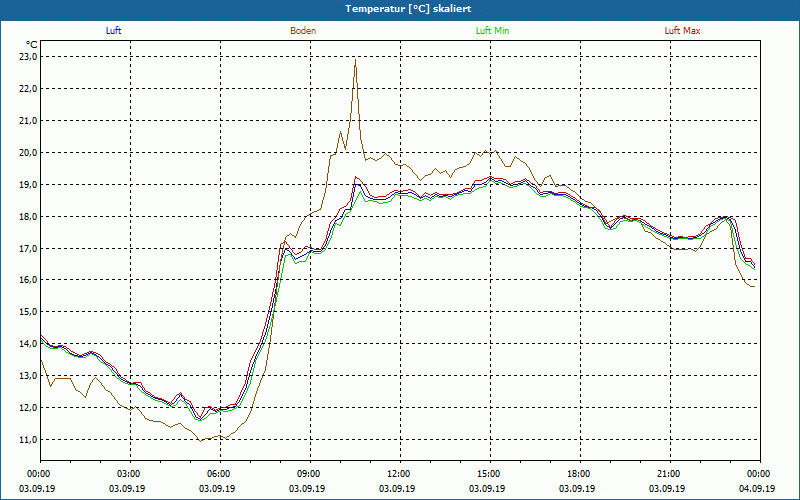Click the 14,0 y-axis value
800x500 pixels.
[29, 344]
